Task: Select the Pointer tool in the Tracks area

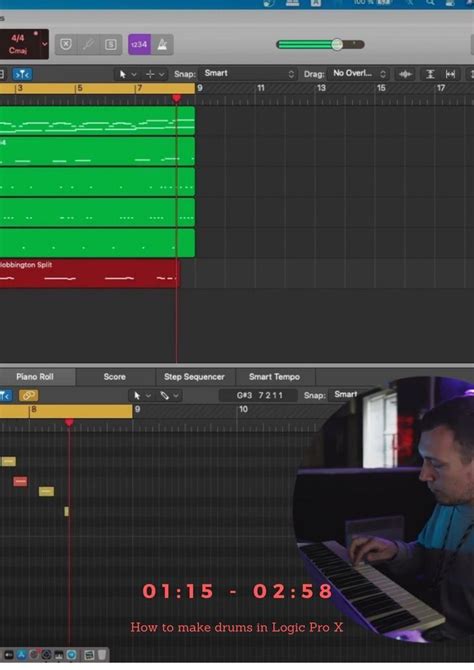Action: pyautogui.click(x=123, y=74)
